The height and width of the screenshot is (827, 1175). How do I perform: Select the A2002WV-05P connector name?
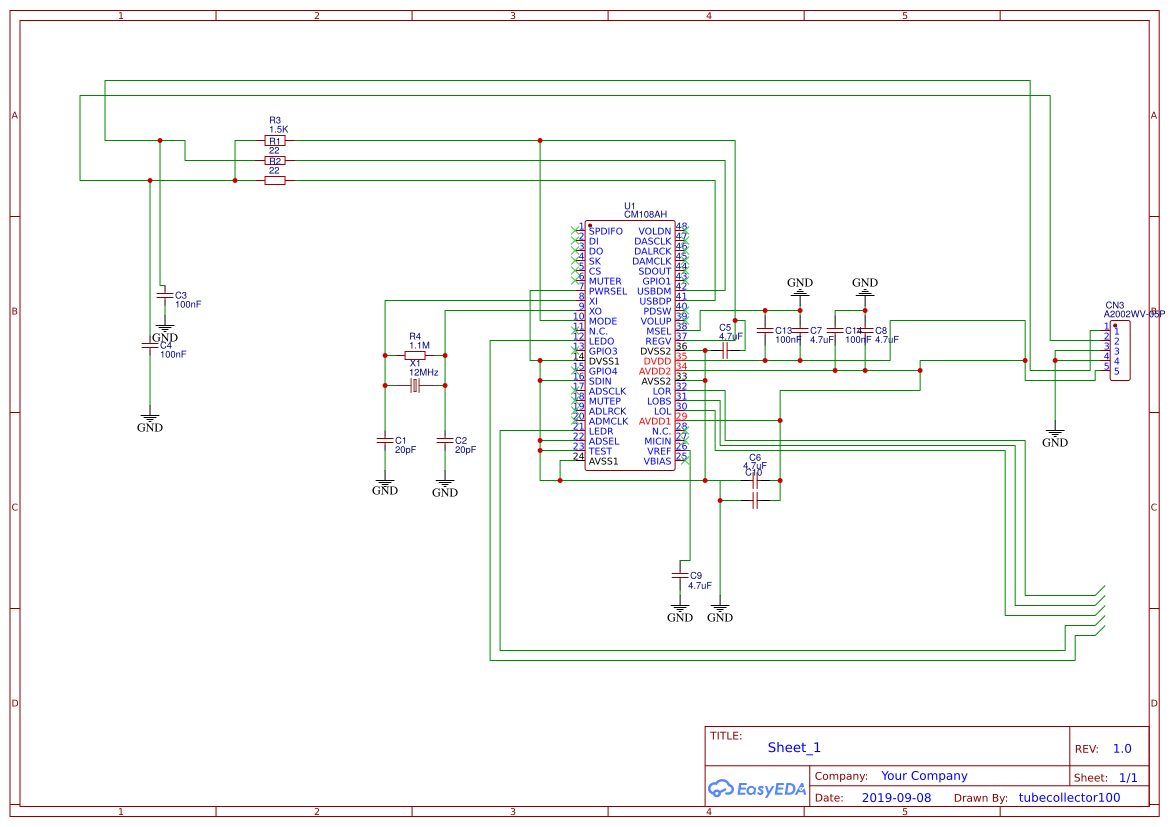pyautogui.click(x=1134, y=314)
